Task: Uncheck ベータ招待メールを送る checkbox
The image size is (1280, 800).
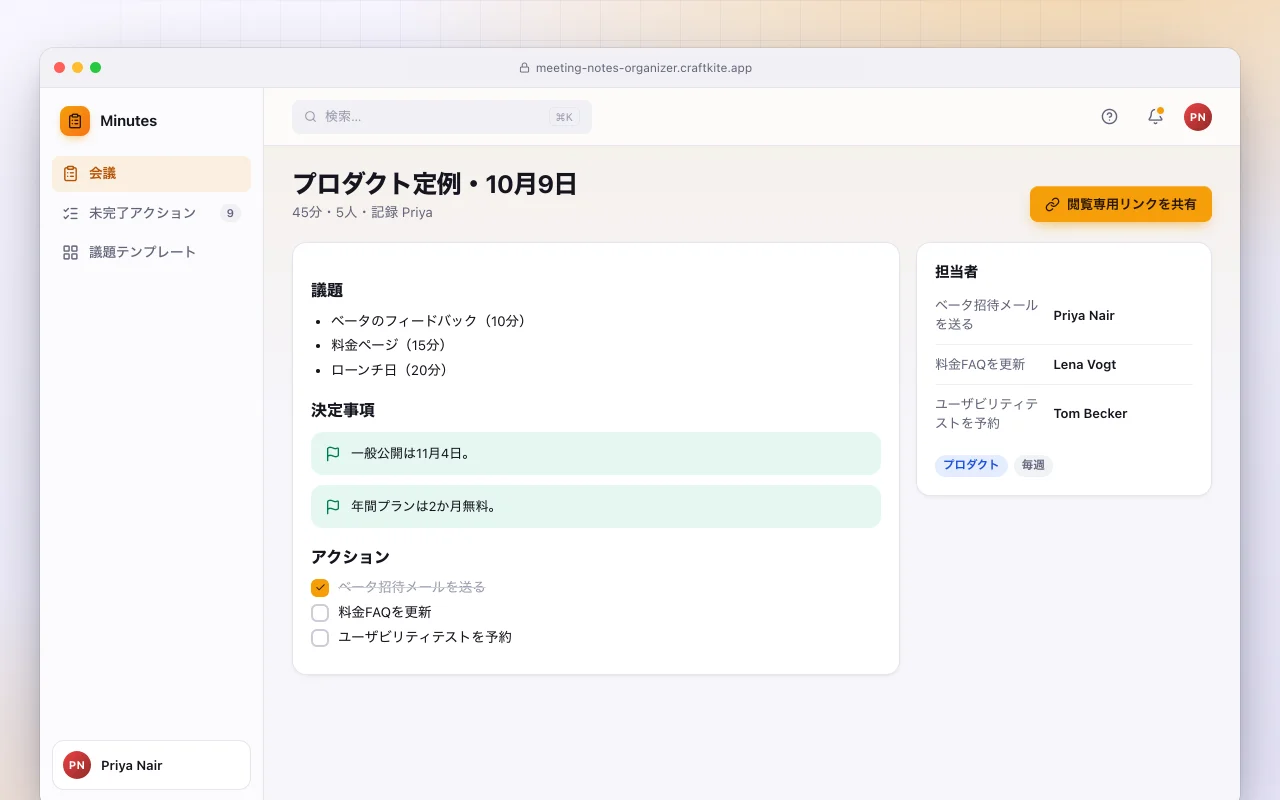Action: [x=320, y=587]
